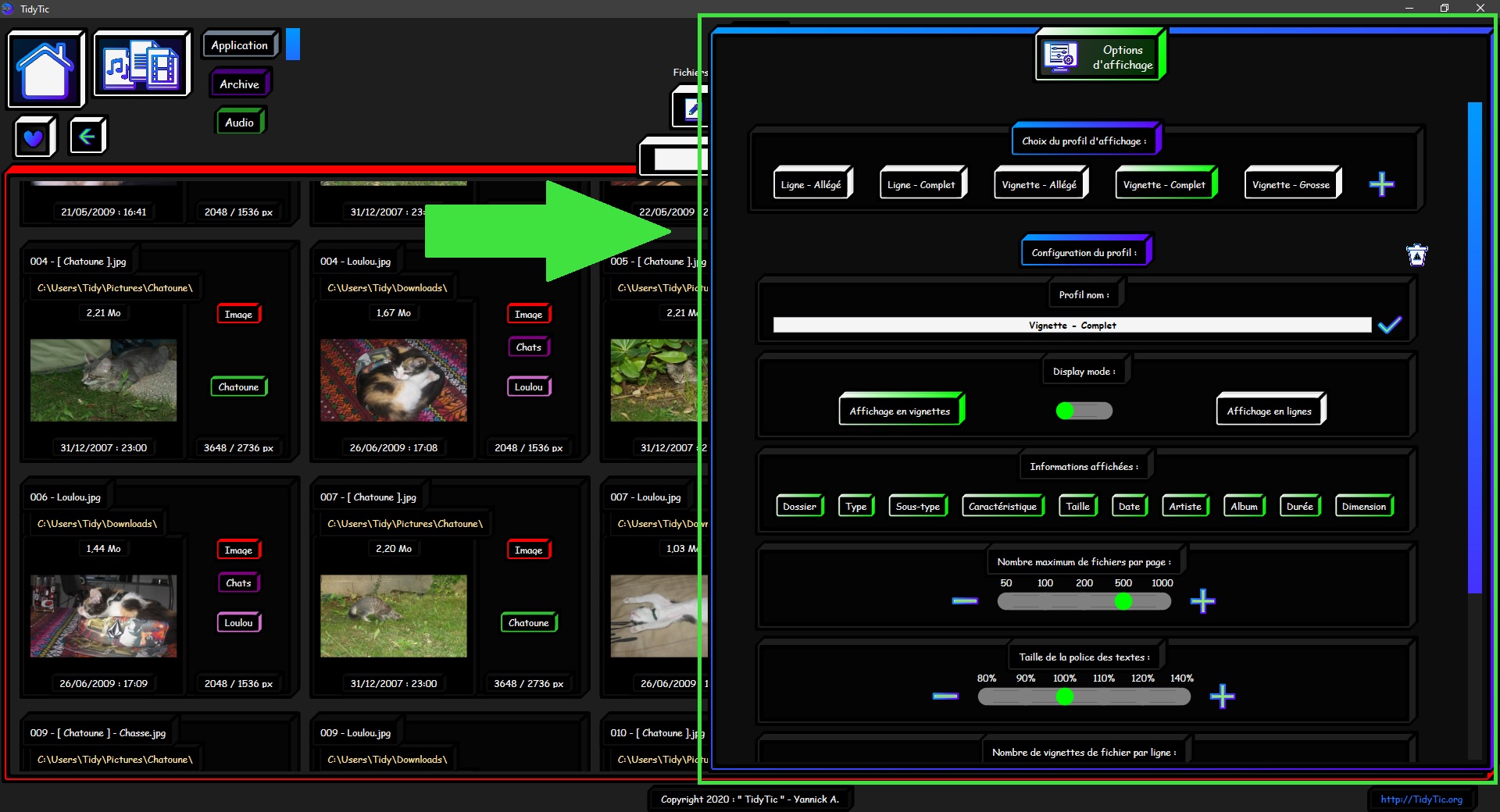The image size is (1500, 812).
Task: Toggle Artiste information display
Action: (x=1186, y=506)
